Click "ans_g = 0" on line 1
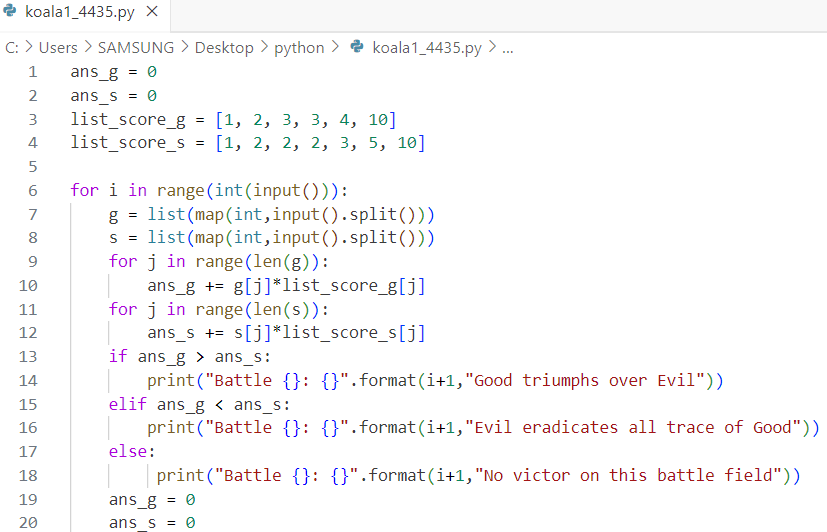 pos(114,72)
